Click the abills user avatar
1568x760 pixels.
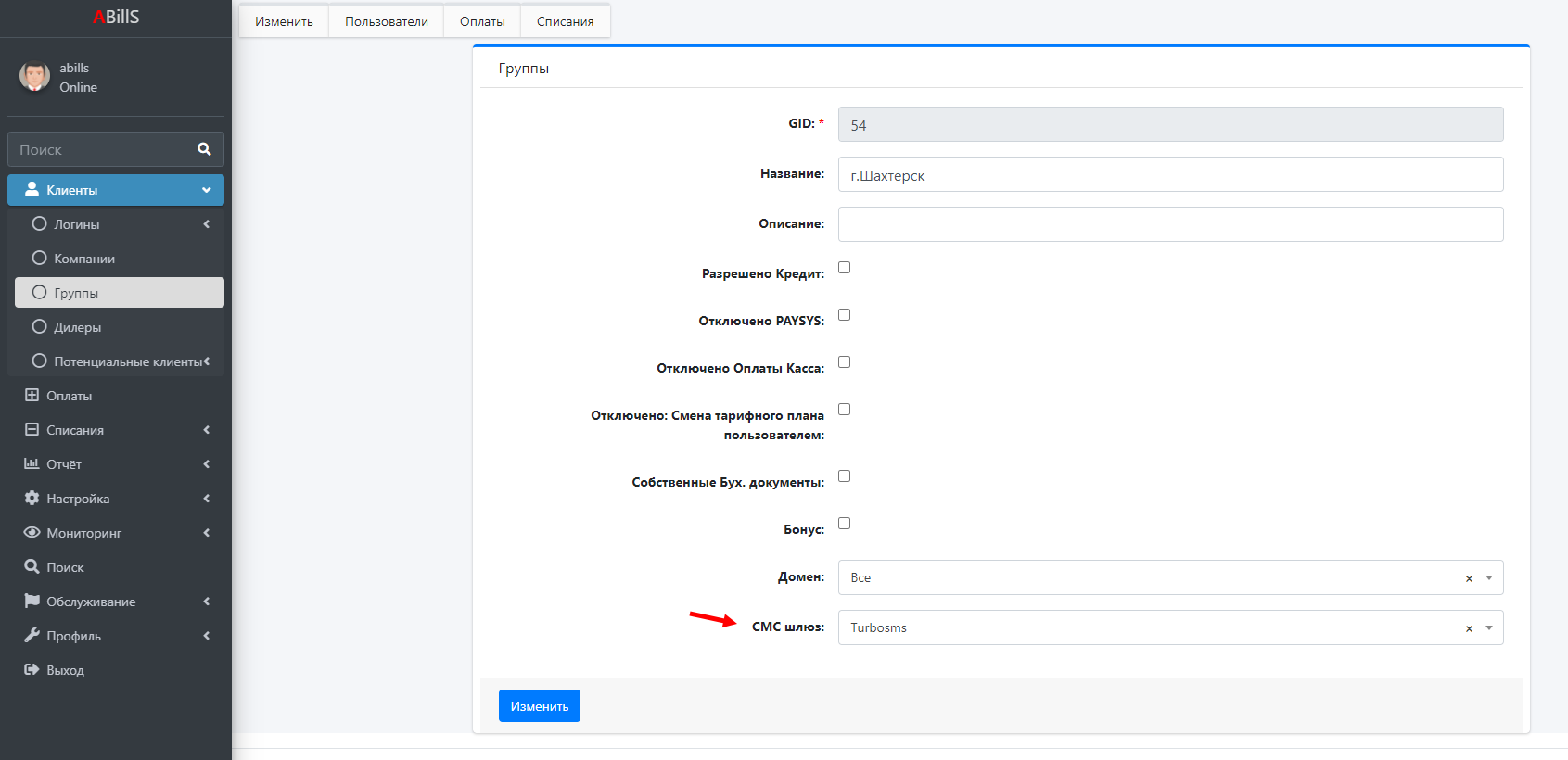click(x=35, y=77)
